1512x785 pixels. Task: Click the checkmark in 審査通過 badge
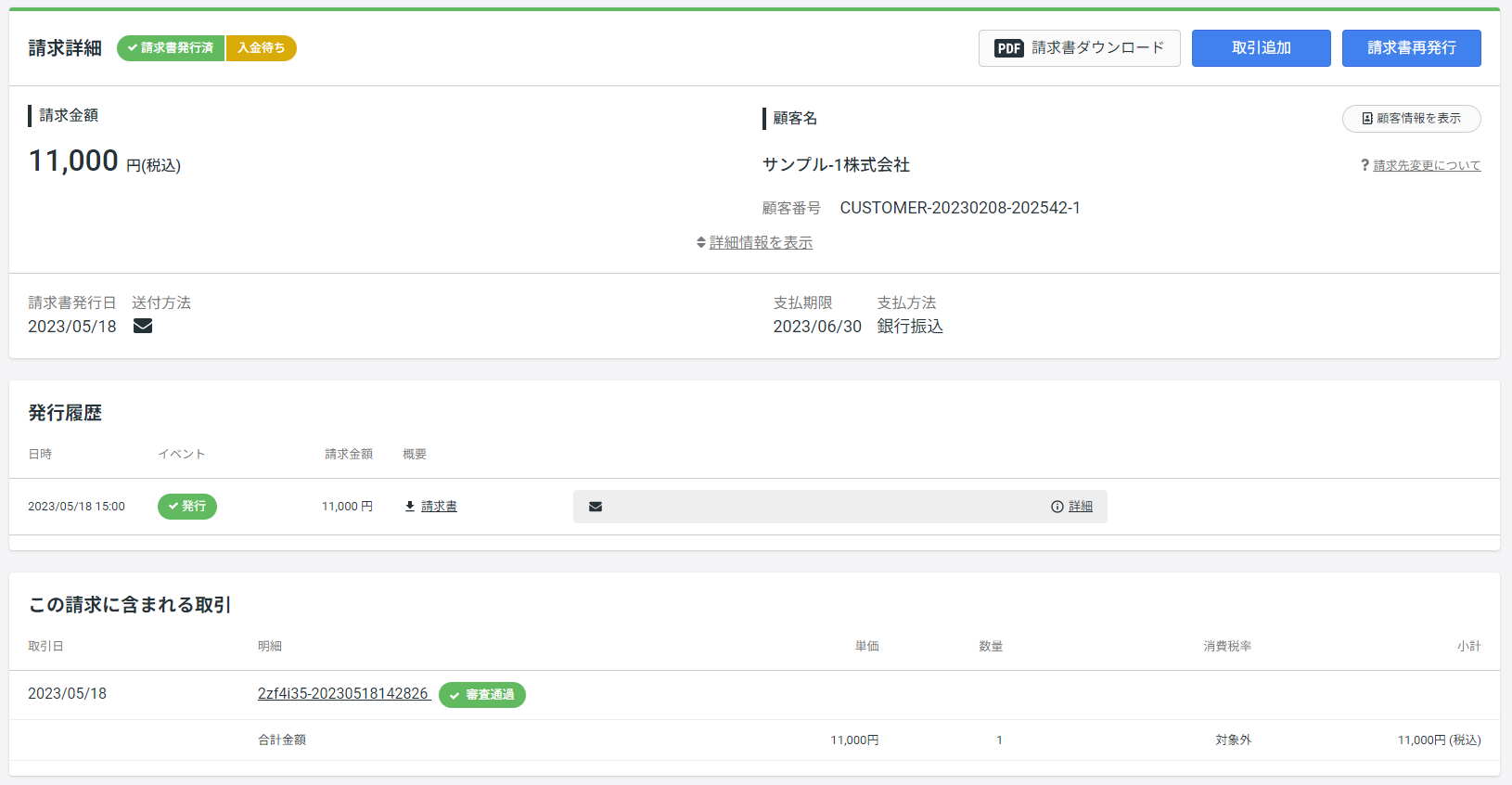click(455, 695)
